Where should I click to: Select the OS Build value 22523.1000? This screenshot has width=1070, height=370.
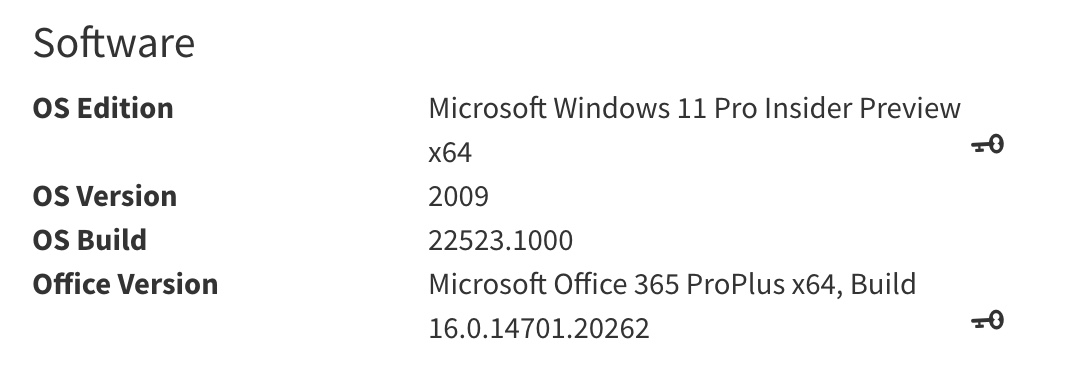[x=501, y=240]
